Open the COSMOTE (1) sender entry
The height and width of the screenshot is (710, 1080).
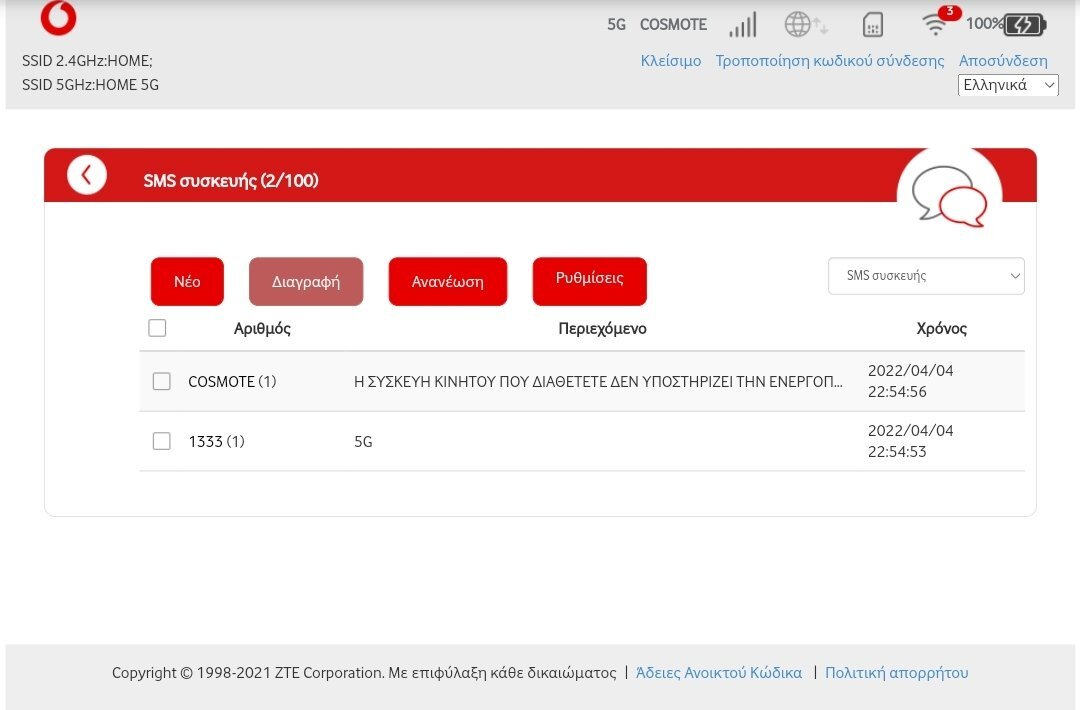point(232,382)
